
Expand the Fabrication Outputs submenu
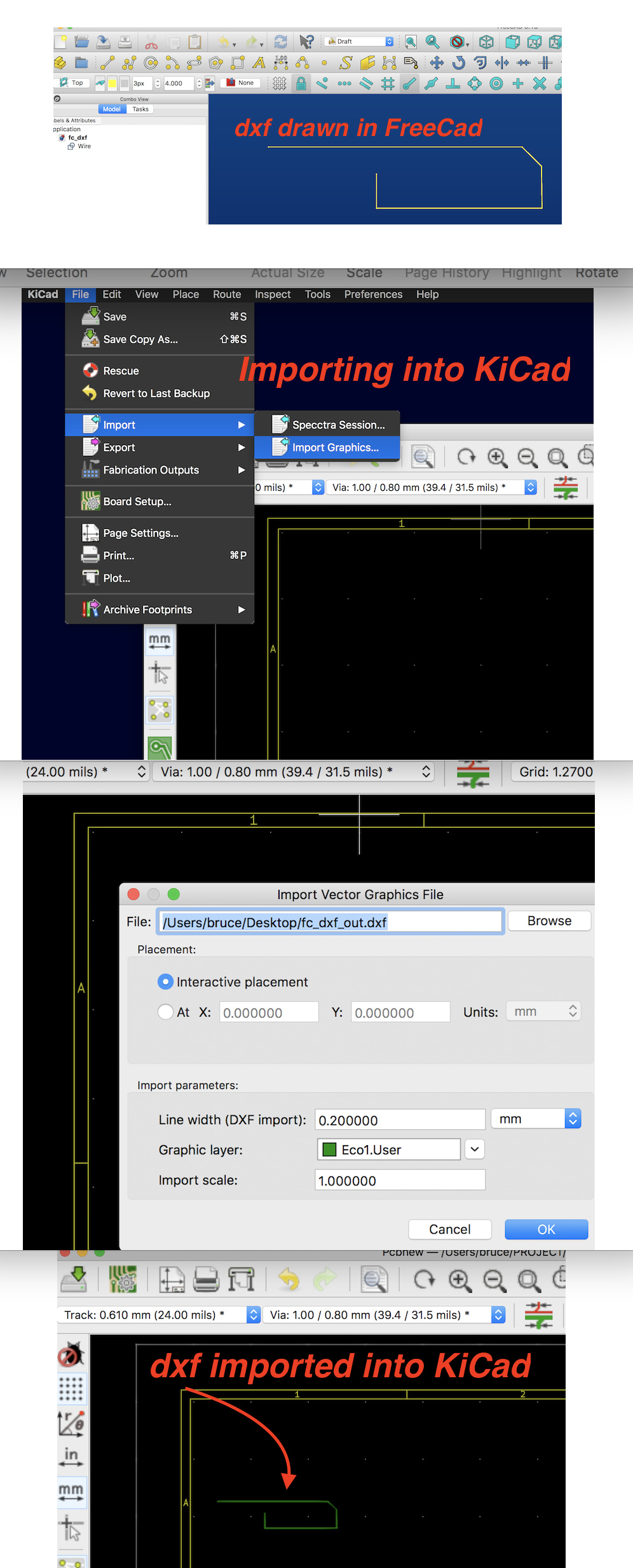[160, 470]
